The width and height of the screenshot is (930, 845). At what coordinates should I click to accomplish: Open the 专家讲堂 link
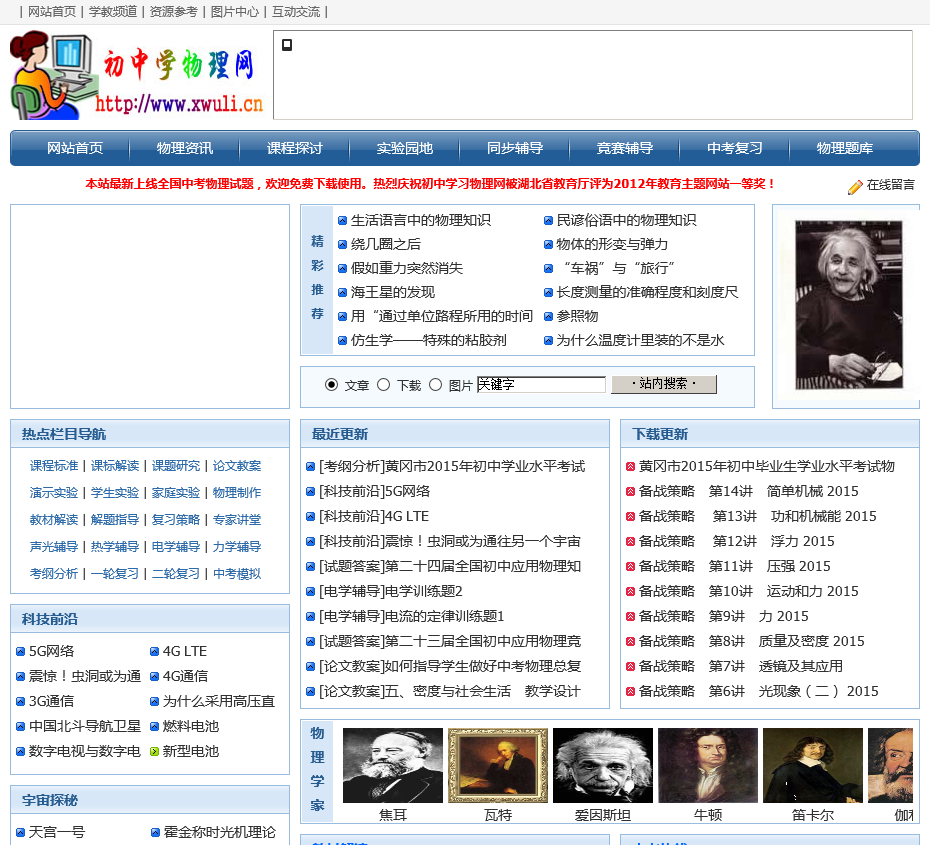(x=237, y=520)
